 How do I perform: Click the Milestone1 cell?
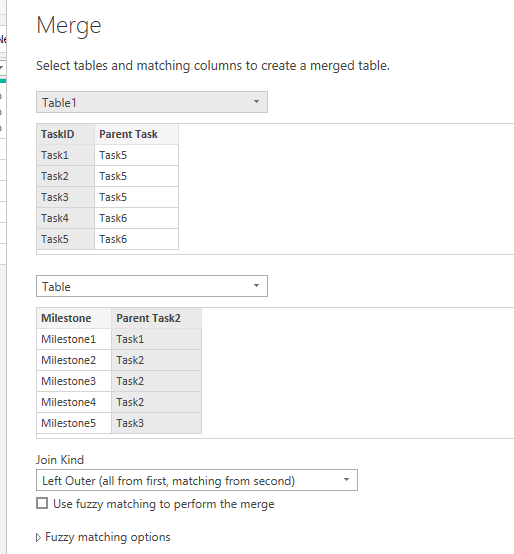tap(74, 339)
